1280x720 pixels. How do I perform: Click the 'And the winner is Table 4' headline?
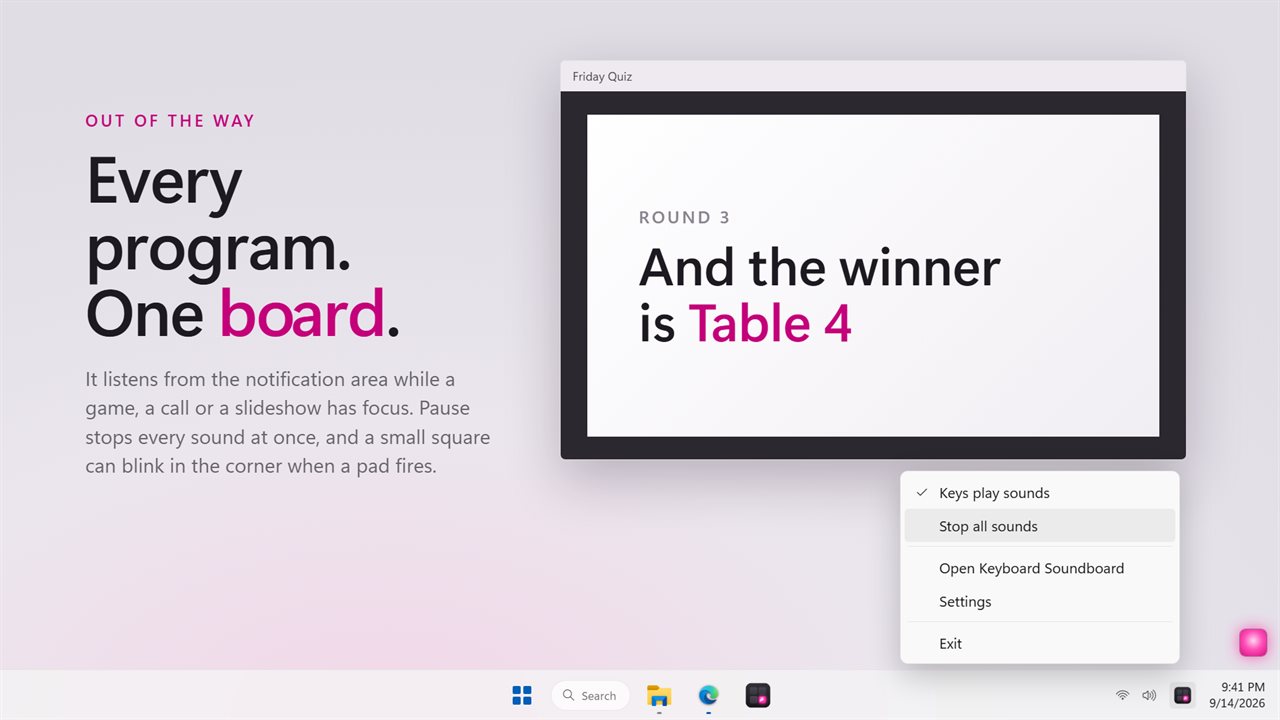(820, 295)
